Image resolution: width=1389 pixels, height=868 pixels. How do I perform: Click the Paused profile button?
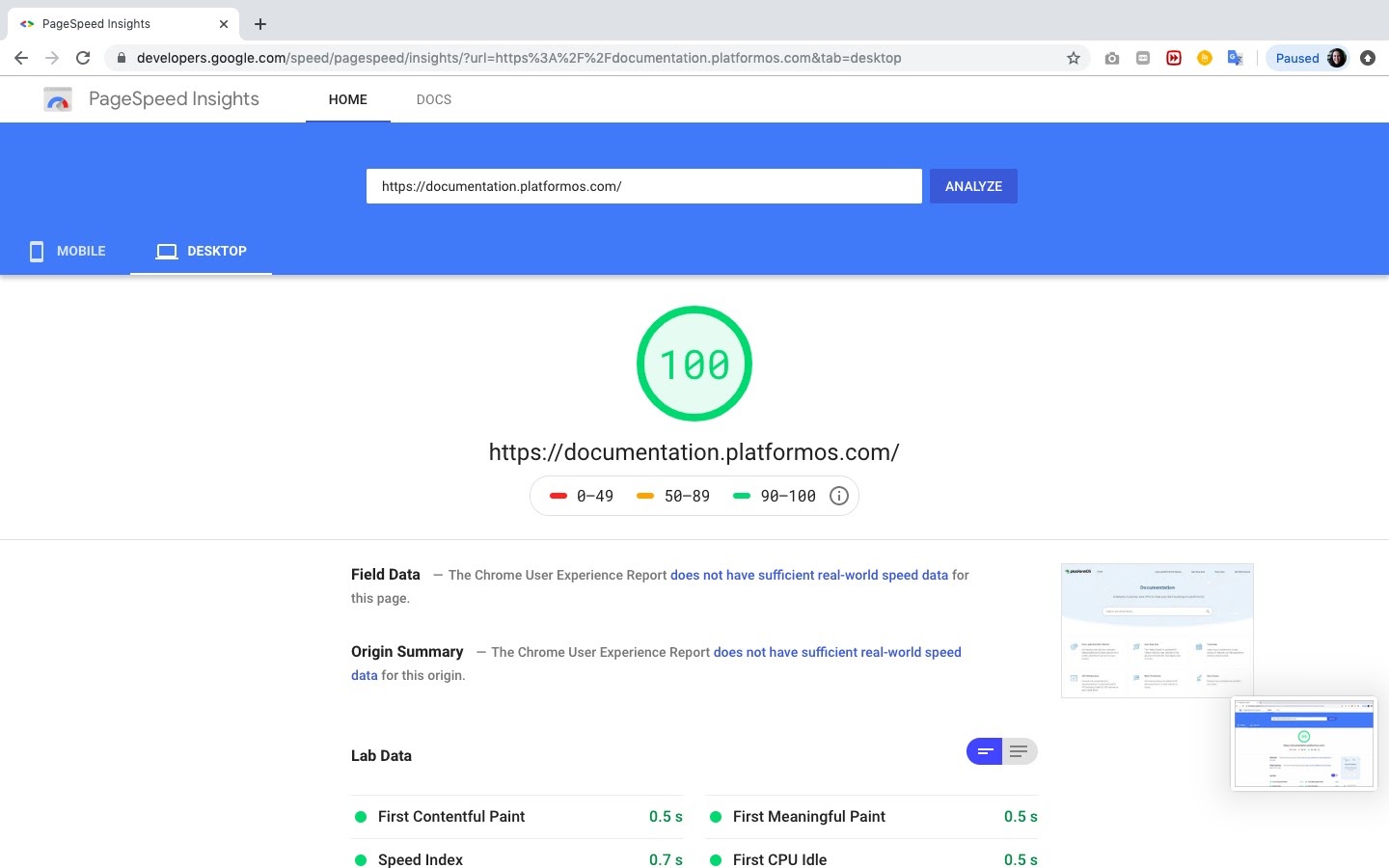click(x=1307, y=58)
